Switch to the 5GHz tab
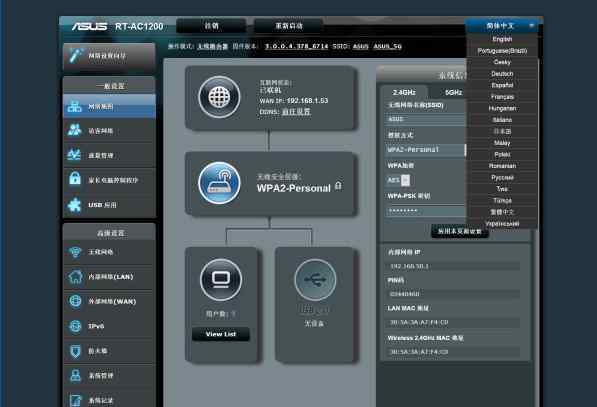Image resolution: width=597 pixels, height=407 pixels. tap(453, 92)
